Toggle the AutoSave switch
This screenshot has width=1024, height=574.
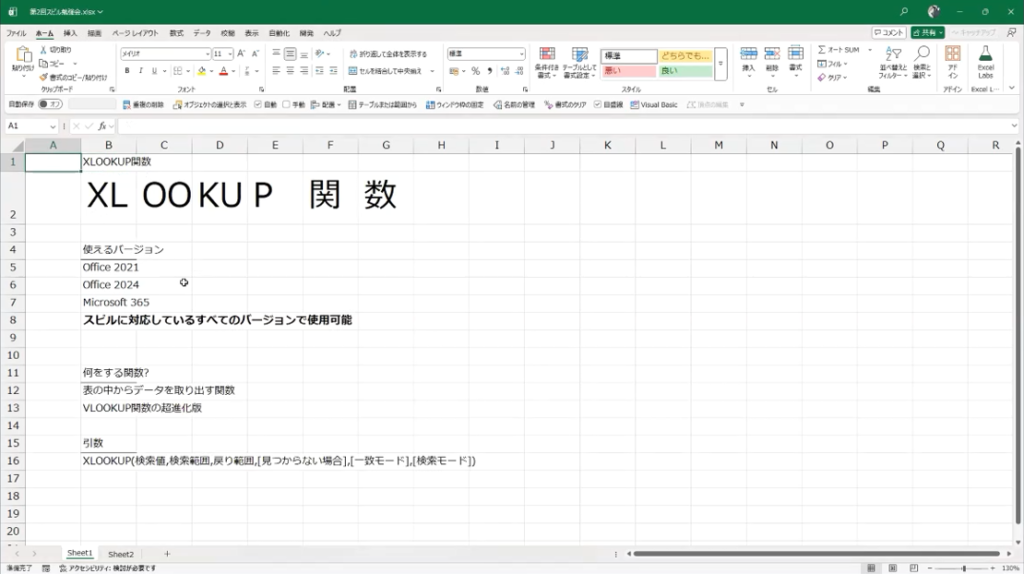point(49,104)
